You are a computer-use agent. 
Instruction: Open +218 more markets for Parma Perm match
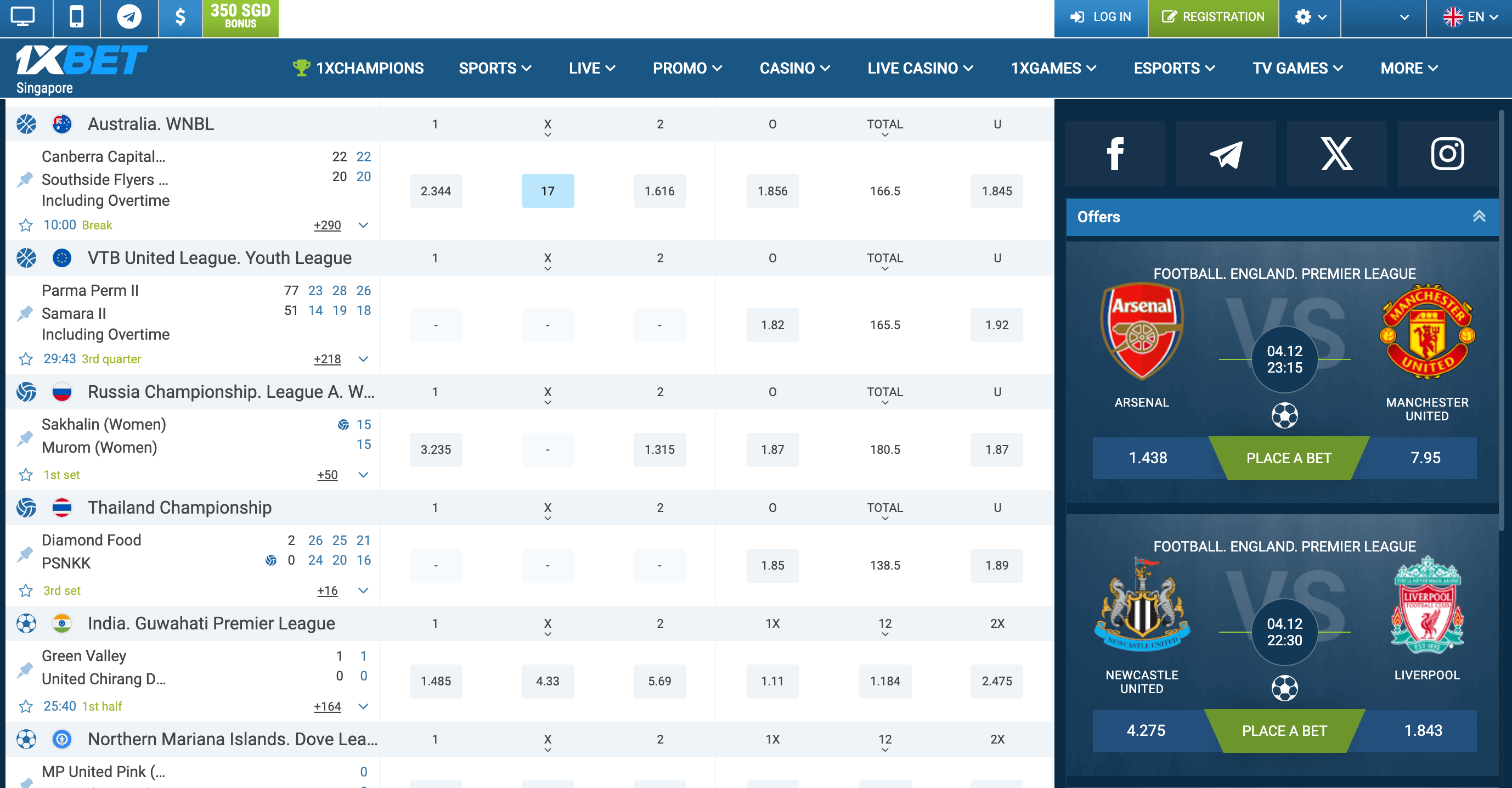point(328,359)
